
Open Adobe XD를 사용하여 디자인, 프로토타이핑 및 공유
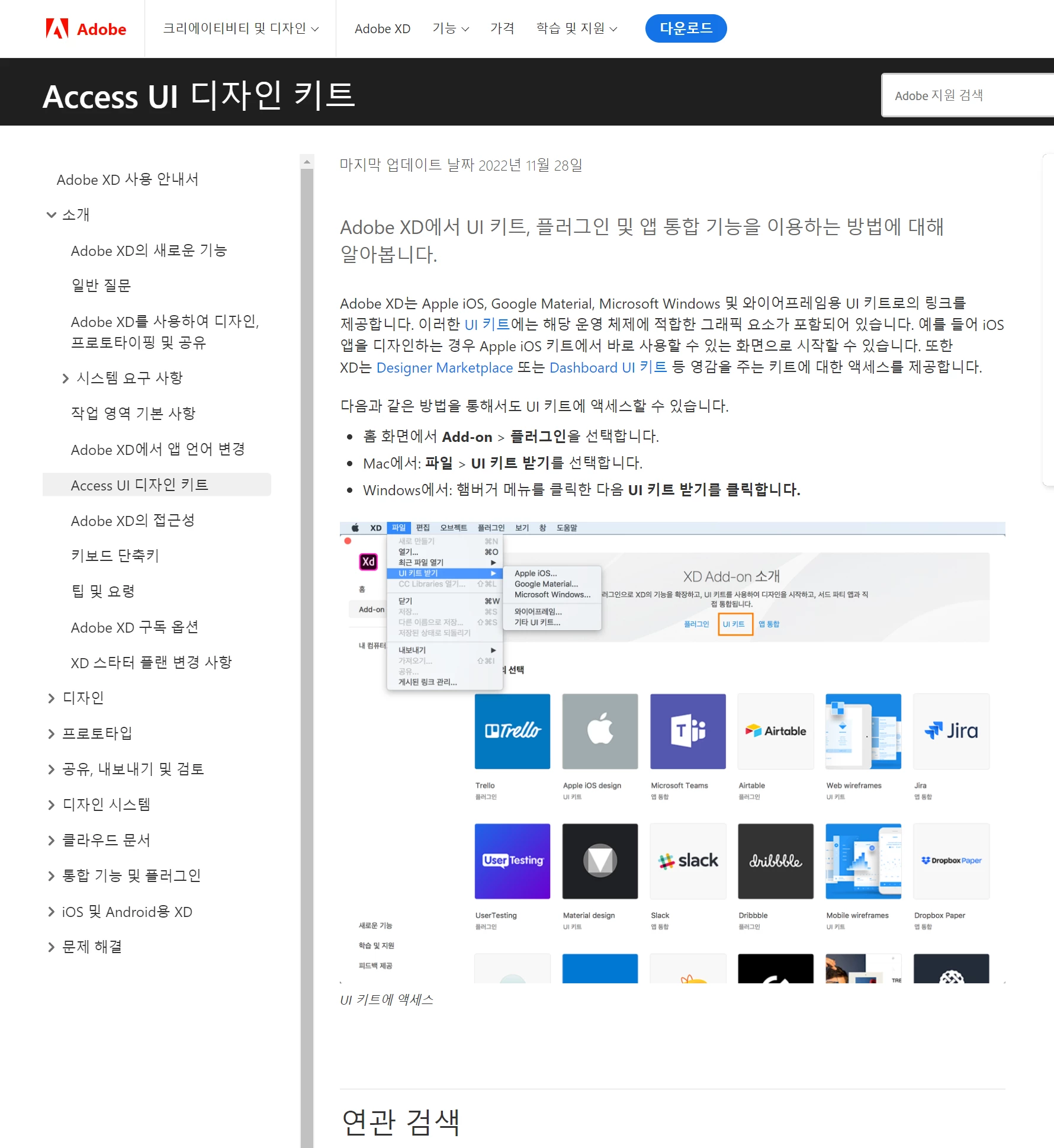pos(165,332)
